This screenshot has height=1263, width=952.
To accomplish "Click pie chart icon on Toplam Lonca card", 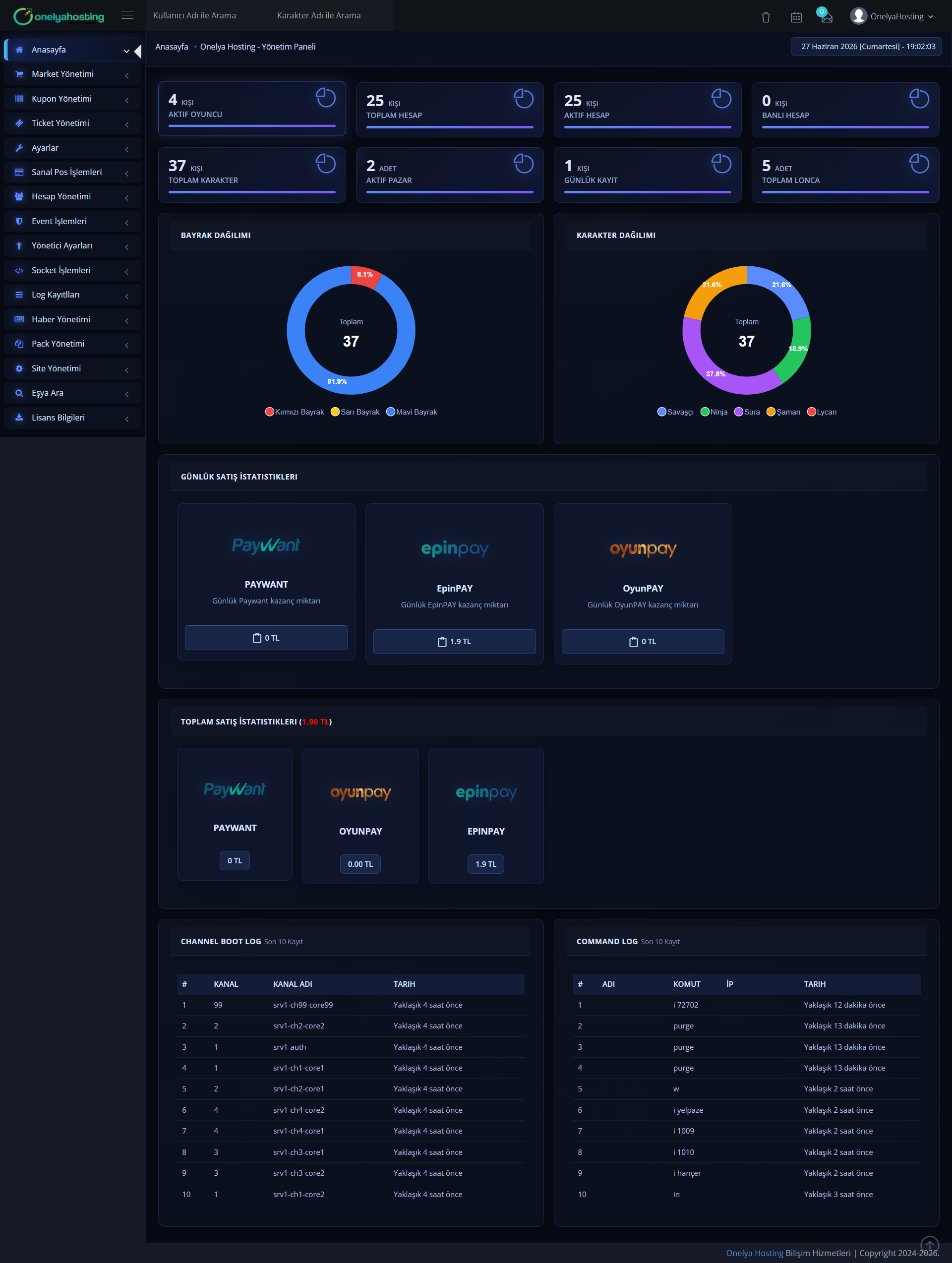I will pos(919,164).
